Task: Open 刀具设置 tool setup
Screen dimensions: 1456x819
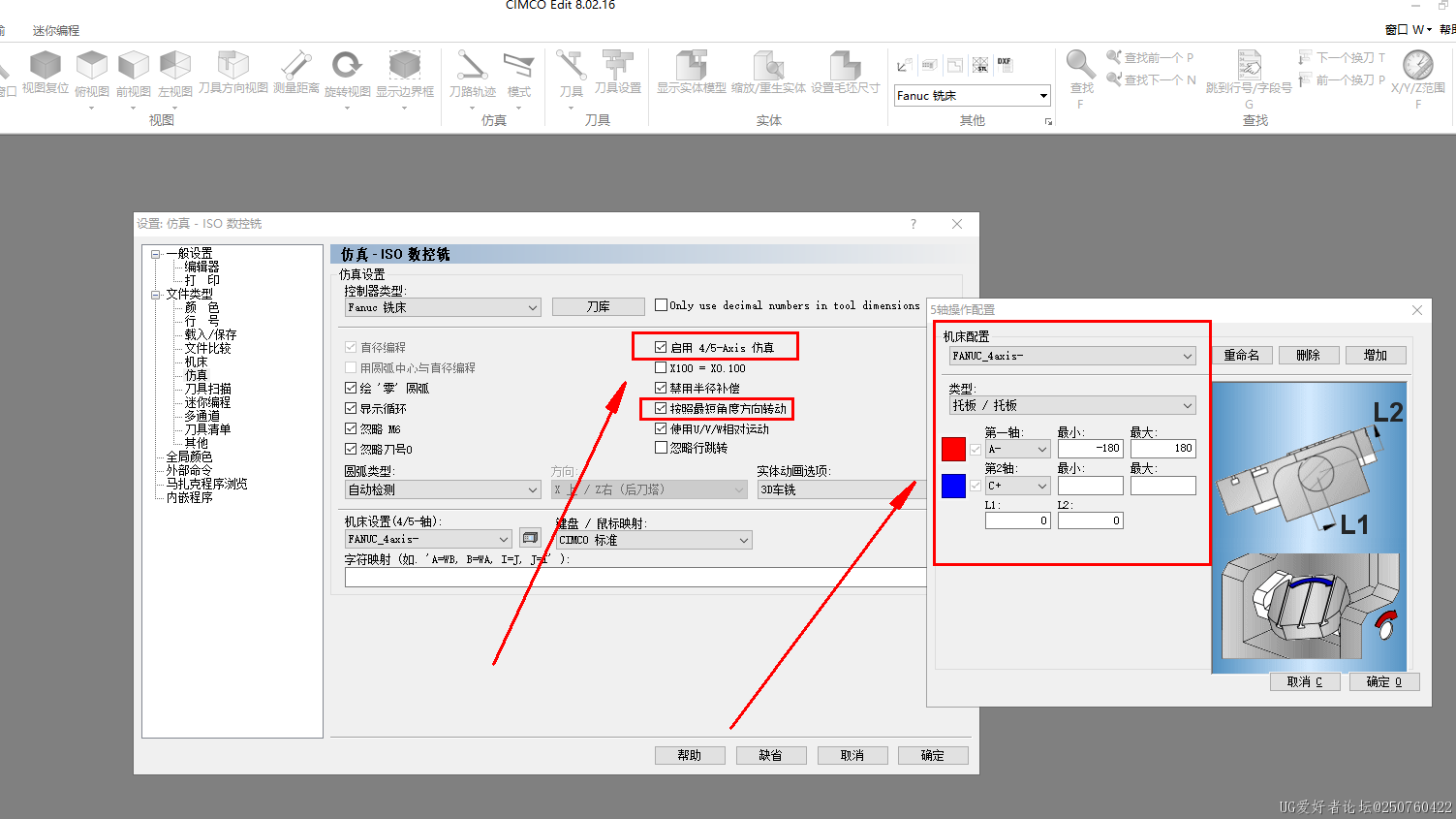Action: 618,65
